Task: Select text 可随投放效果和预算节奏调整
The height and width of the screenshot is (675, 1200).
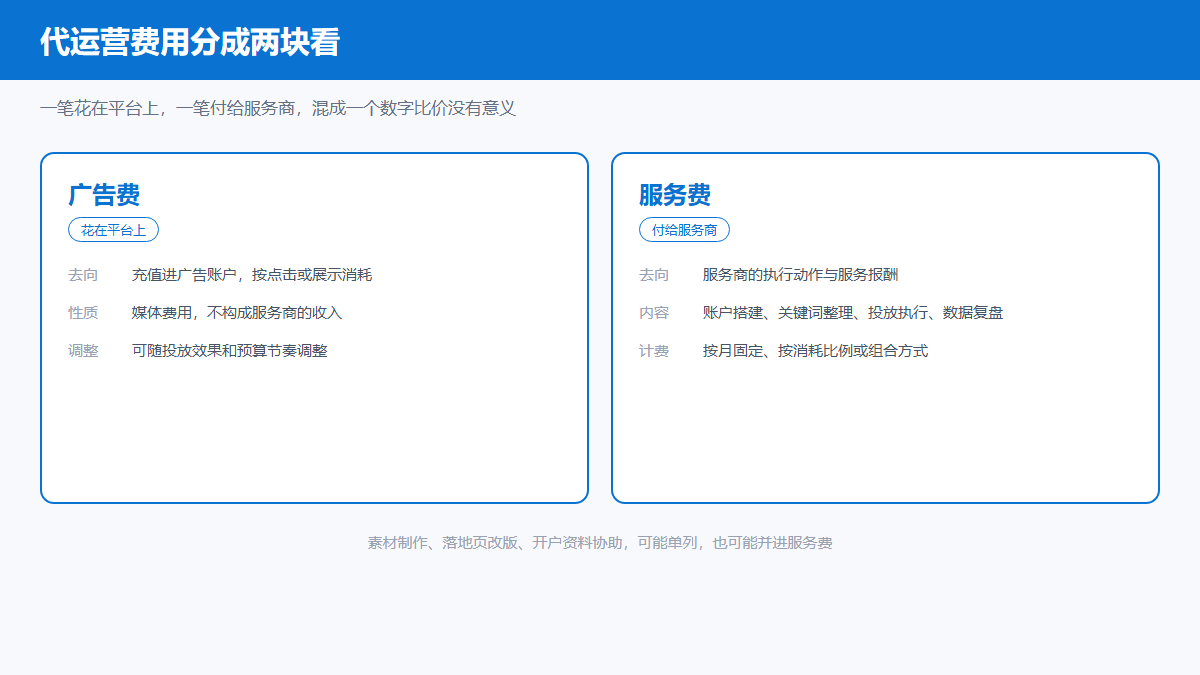Action: tap(230, 351)
